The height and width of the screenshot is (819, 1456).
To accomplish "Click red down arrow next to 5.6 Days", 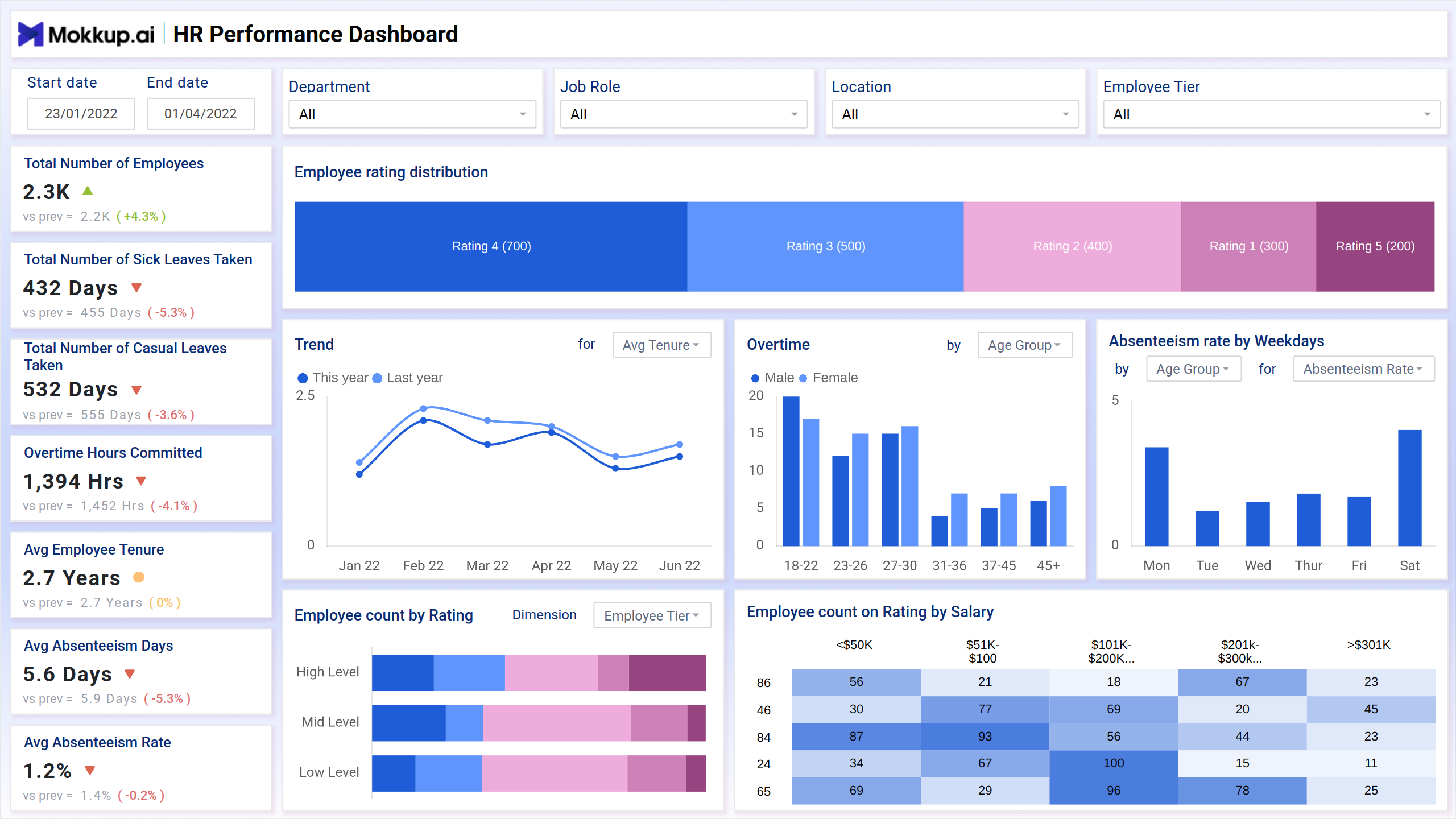I will (x=130, y=674).
